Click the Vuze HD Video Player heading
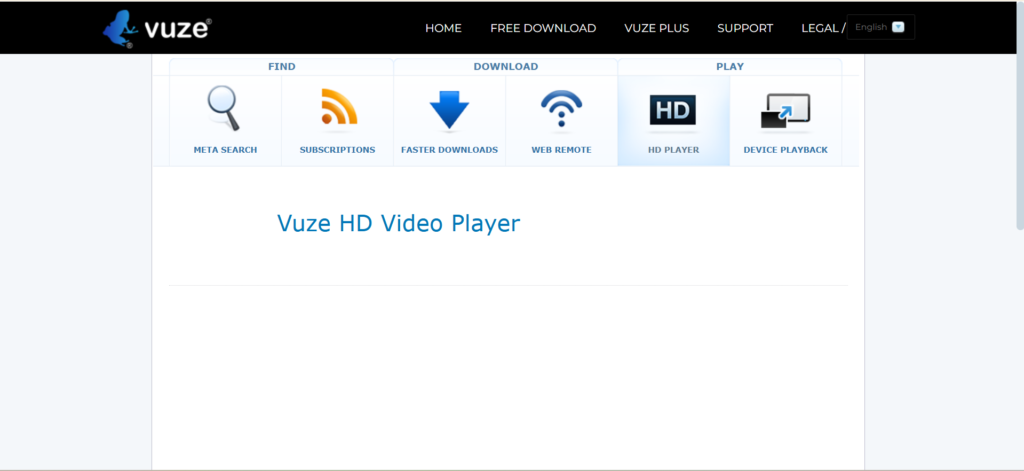1024x471 pixels. (398, 223)
